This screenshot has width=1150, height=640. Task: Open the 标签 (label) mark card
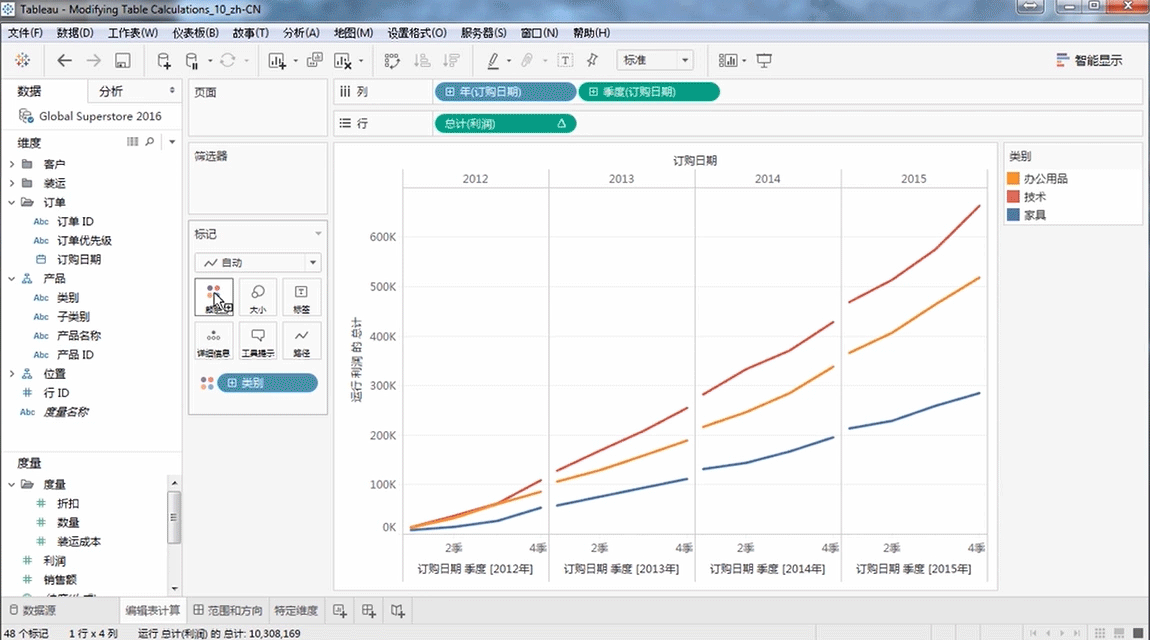pyautogui.click(x=301, y=297)
